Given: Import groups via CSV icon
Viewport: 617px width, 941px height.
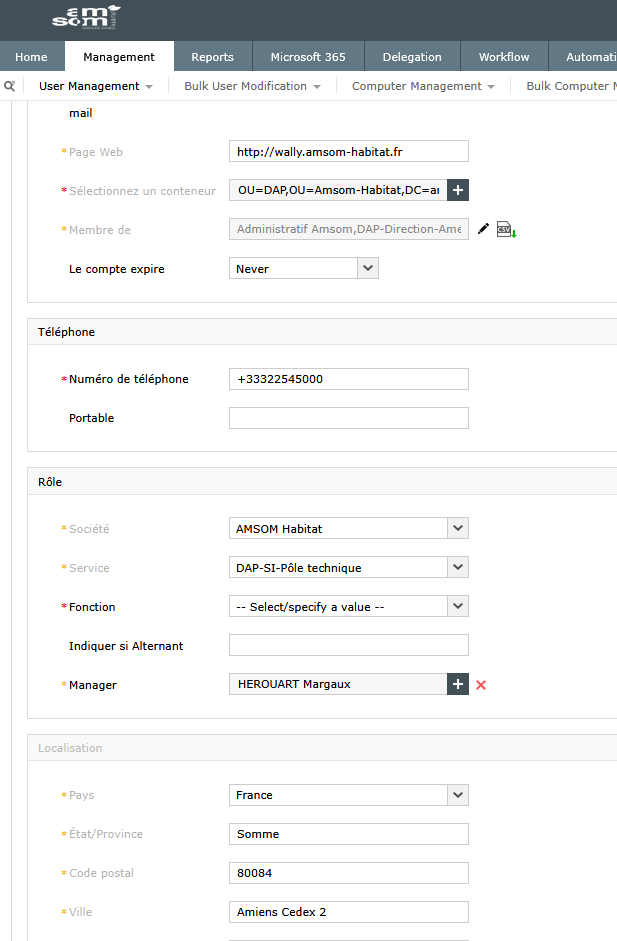Looking at the screenshot, I should [506, 229].
